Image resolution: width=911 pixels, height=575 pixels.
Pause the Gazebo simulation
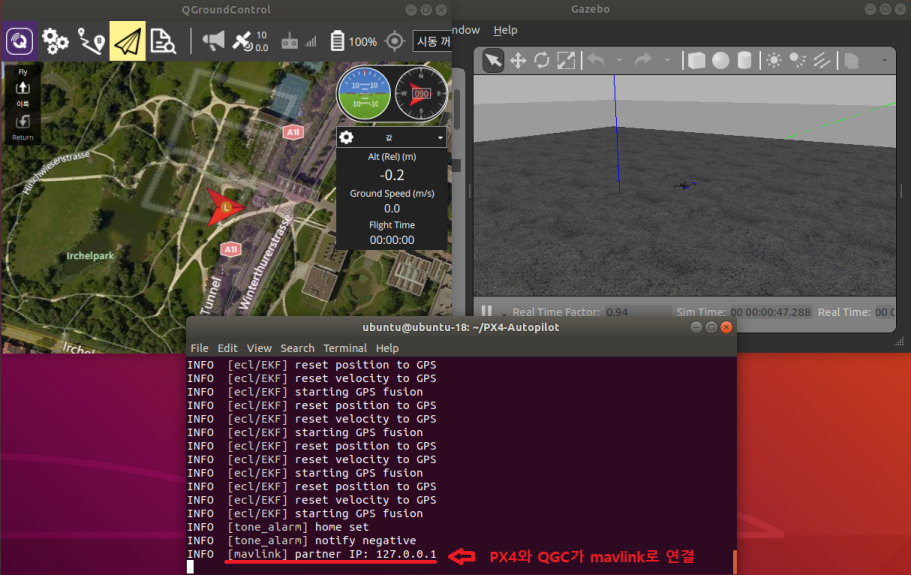(487, 312)
